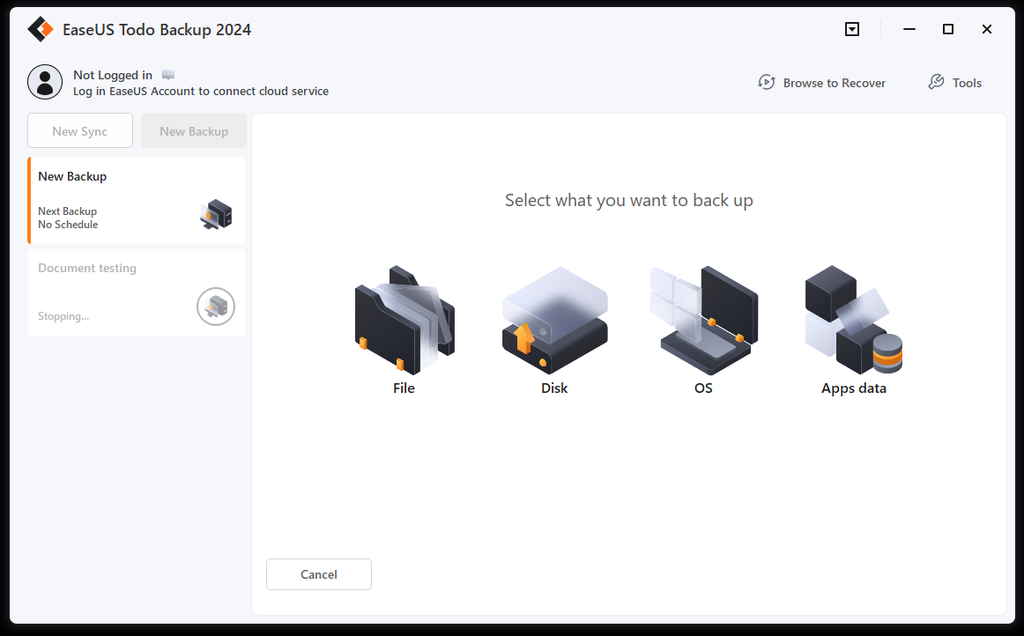Click the Browse to Recover restore icon

(x=767, y=82)
